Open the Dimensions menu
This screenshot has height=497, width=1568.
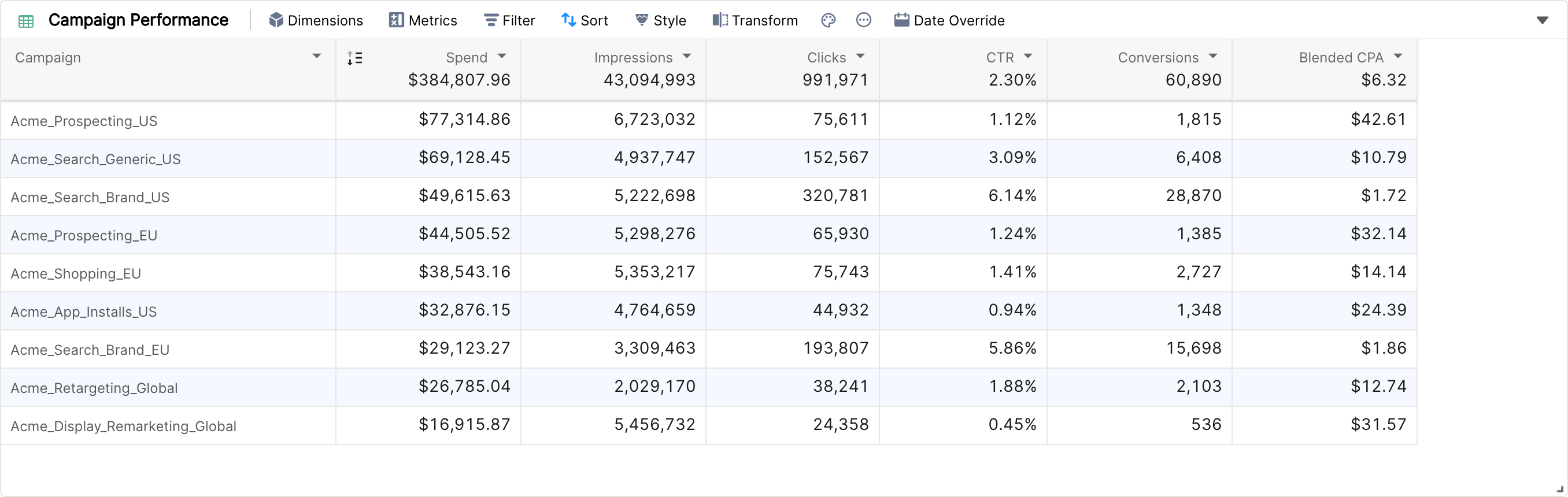(x=316, y=21)
